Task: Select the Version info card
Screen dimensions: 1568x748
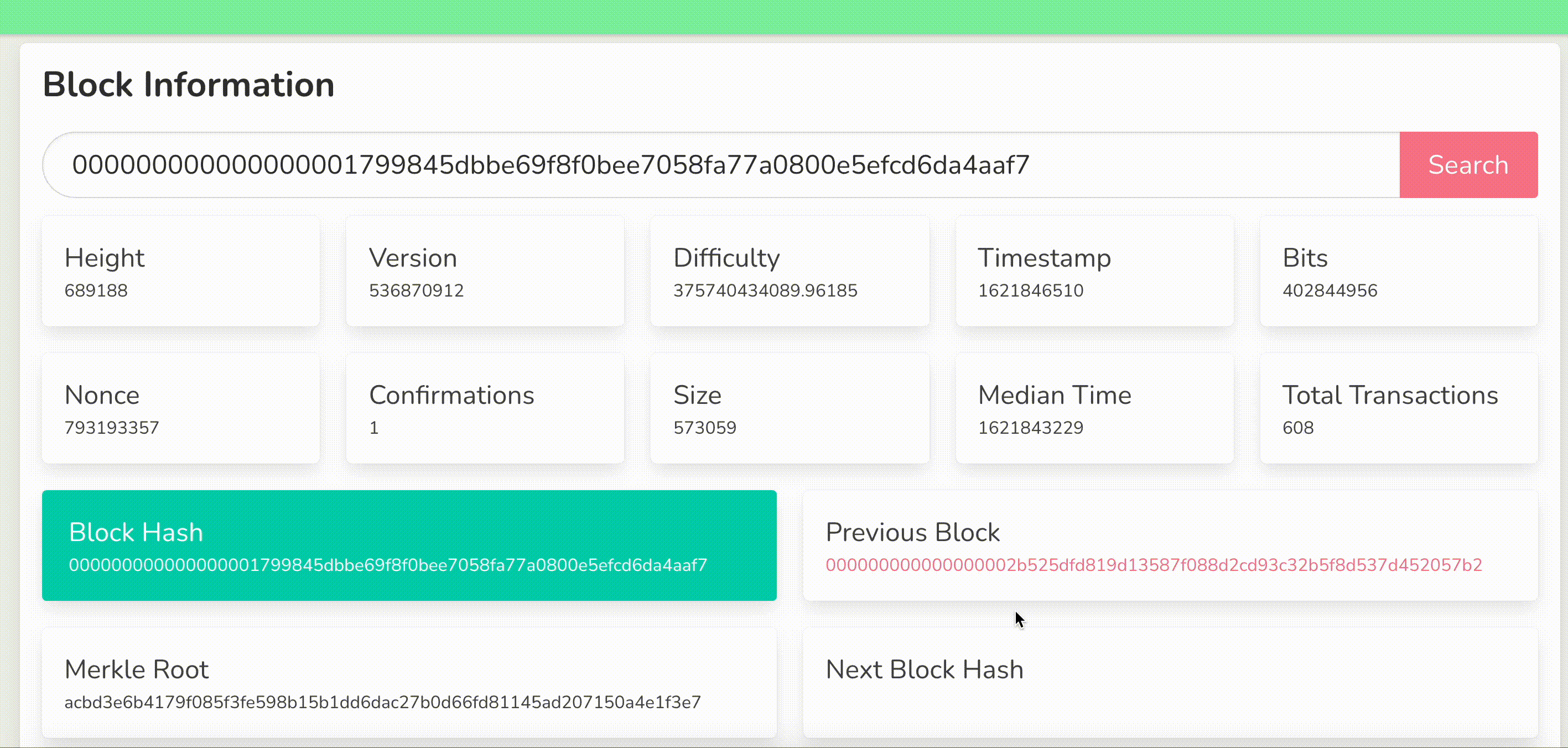Action: click(485, 271)
